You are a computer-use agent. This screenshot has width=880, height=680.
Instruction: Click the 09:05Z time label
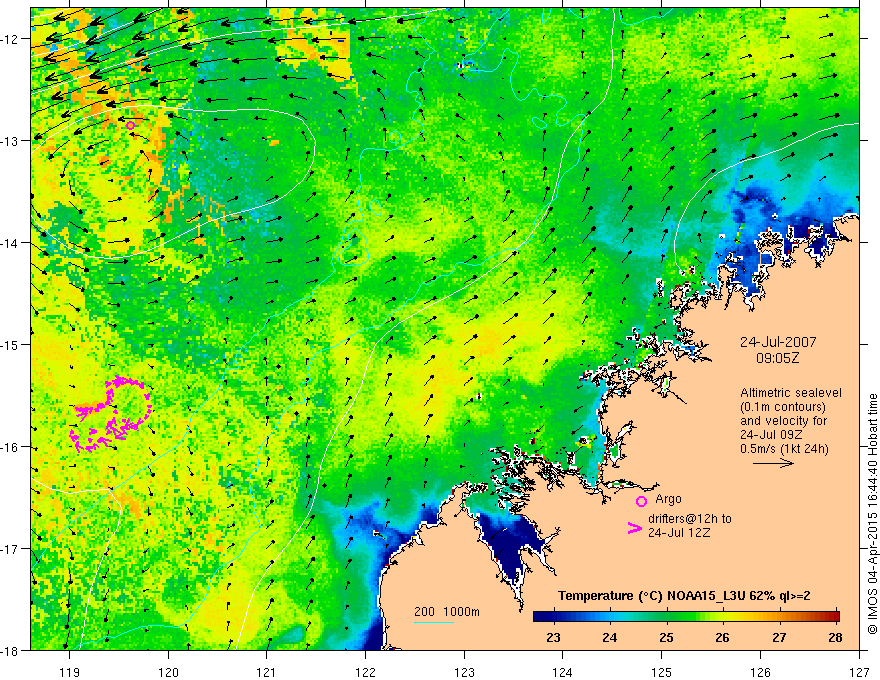tap(777, 357)
